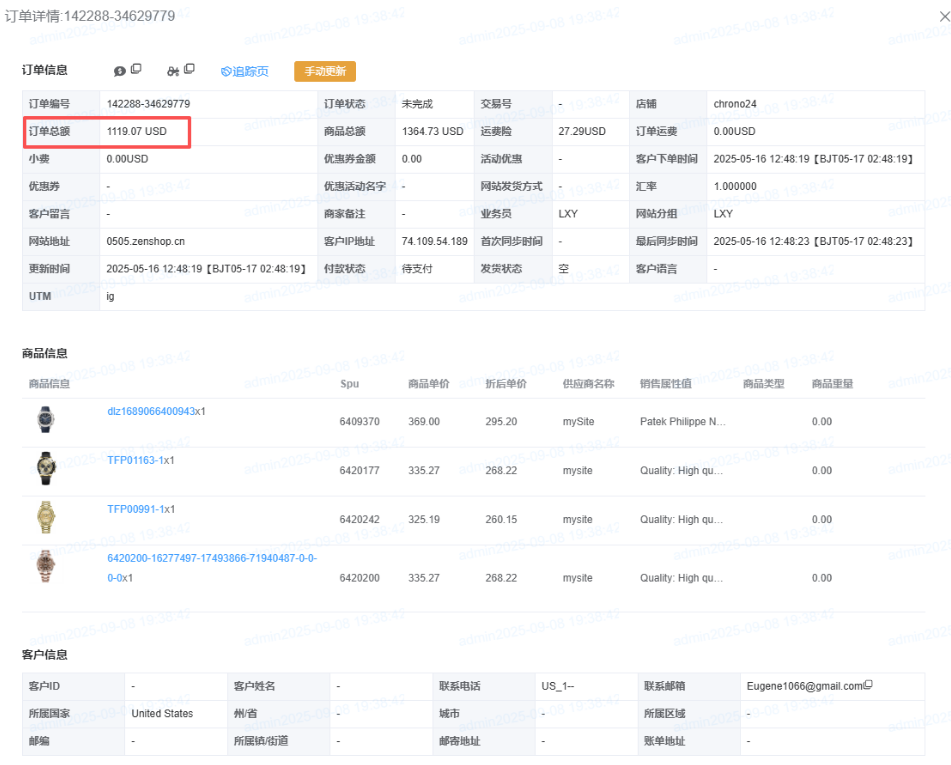The height and width of the screenshot is (765, 951).
Task: Click the Patek Philippe watch thumbnail in first row
Action: click(x=46, y=420)
